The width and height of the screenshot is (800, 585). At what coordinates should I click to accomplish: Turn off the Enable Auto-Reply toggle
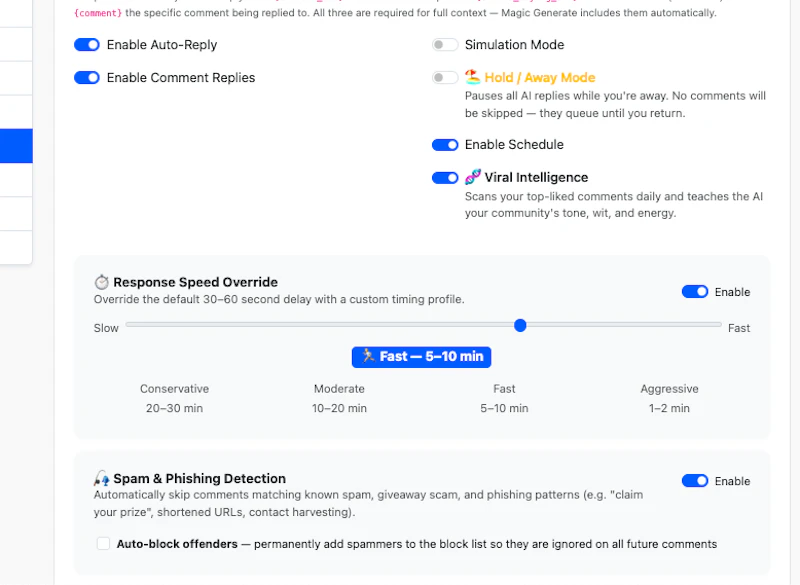[87, 45]
